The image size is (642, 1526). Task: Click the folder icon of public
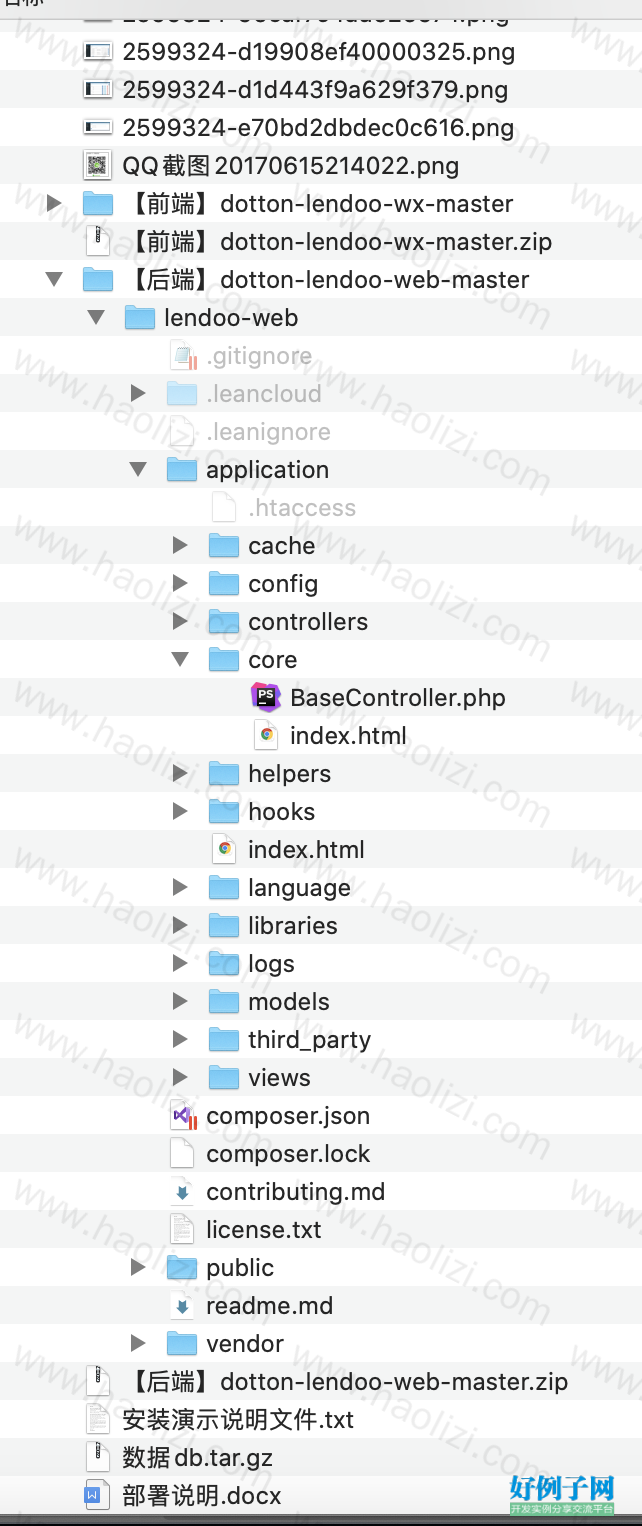point(181,1267)
